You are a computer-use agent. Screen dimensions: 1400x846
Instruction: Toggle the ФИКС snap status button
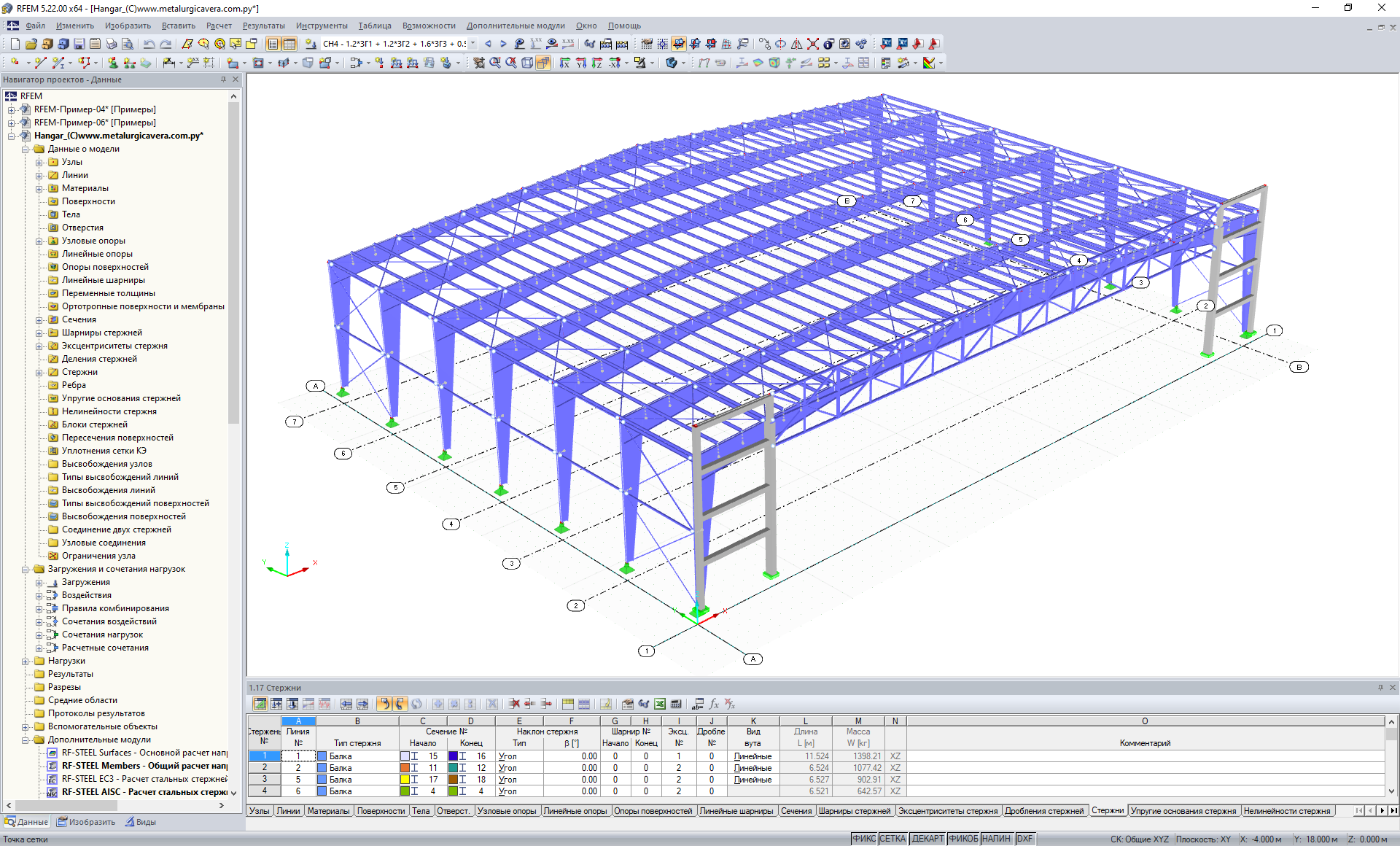863,839
